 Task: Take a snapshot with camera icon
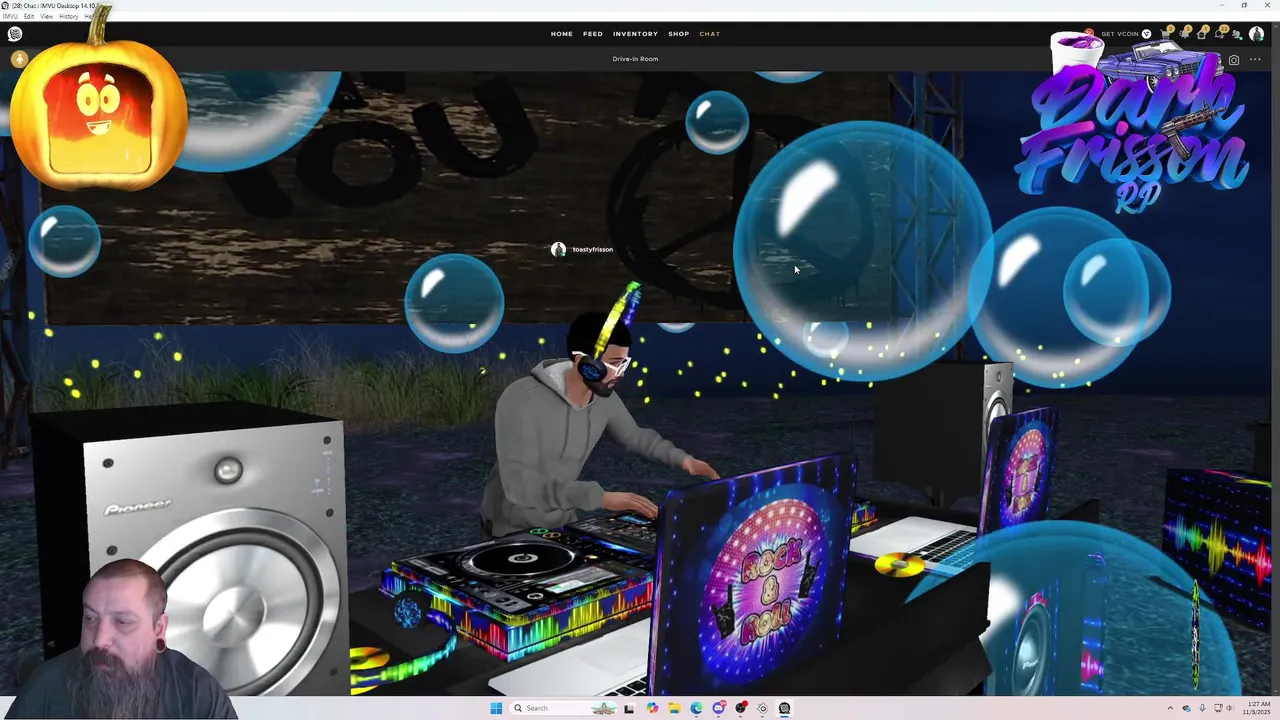1234,60
